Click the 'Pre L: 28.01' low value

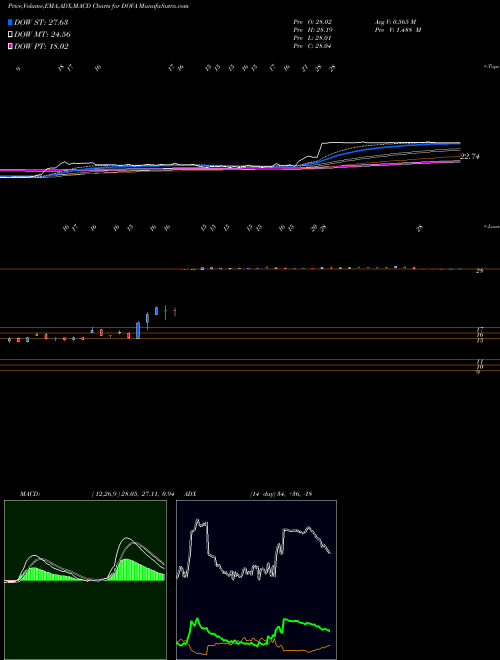pos(313,38)
